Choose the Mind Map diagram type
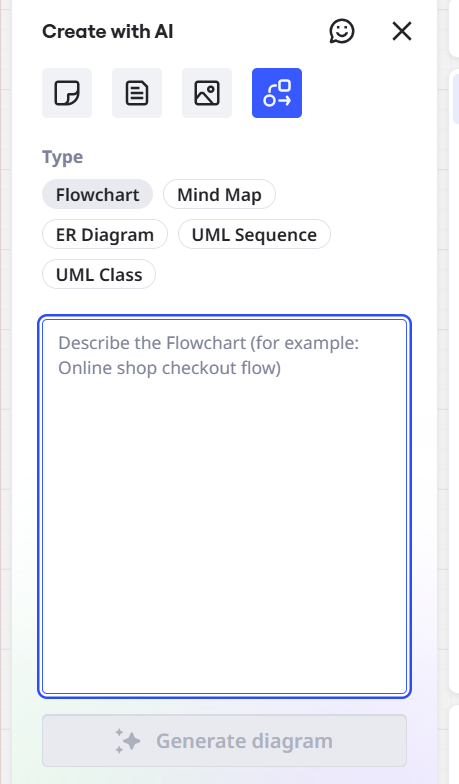Viewport: 459px width, 784px height. coord(220,194)
